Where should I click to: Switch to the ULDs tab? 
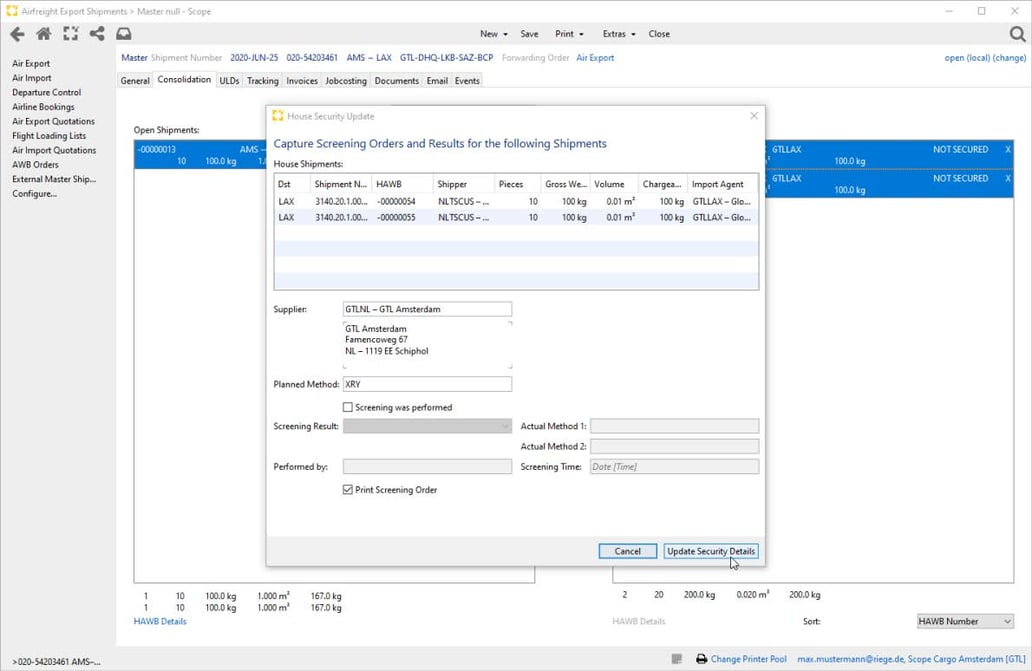point(229,80)
